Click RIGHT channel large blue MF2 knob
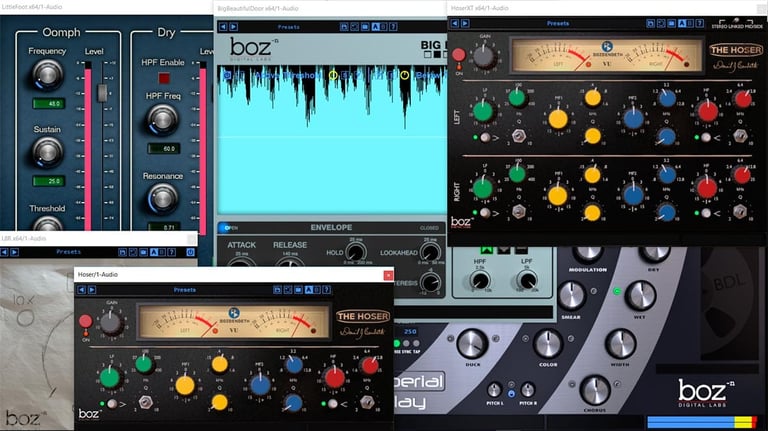The height and width of the screenshot is (431, 768). point(633,195)
